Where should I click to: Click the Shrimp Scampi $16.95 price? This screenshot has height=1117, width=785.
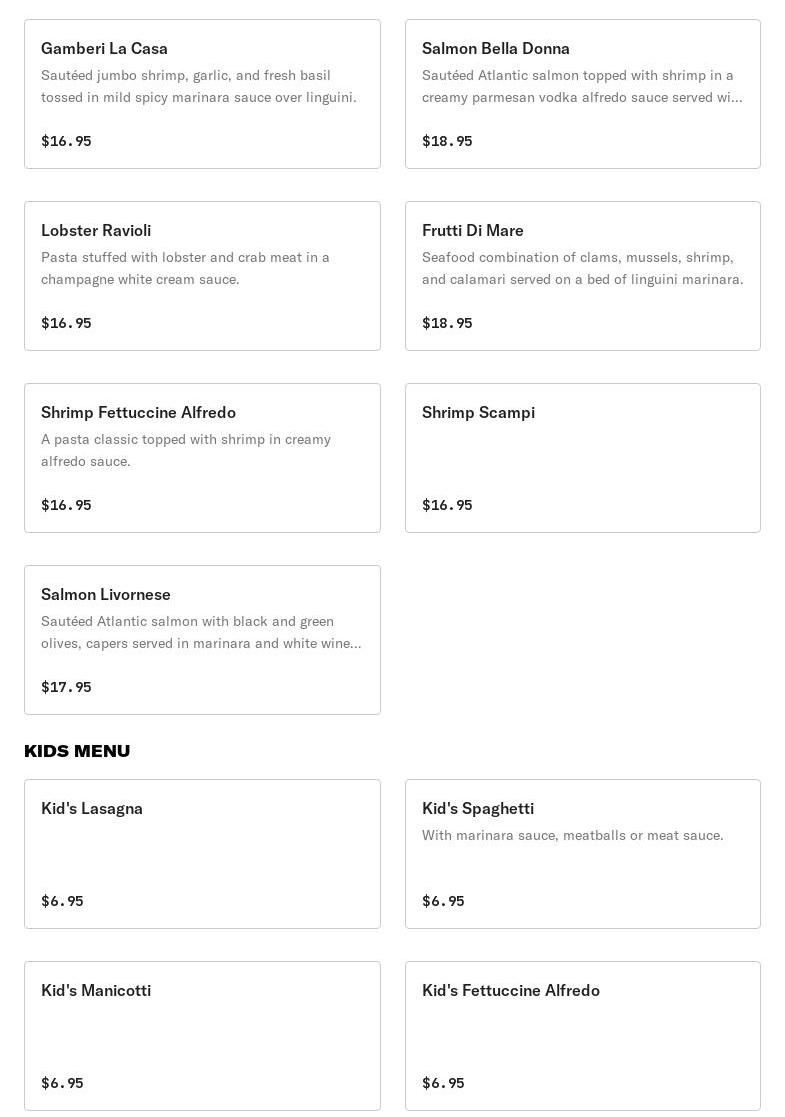[447, 505]
